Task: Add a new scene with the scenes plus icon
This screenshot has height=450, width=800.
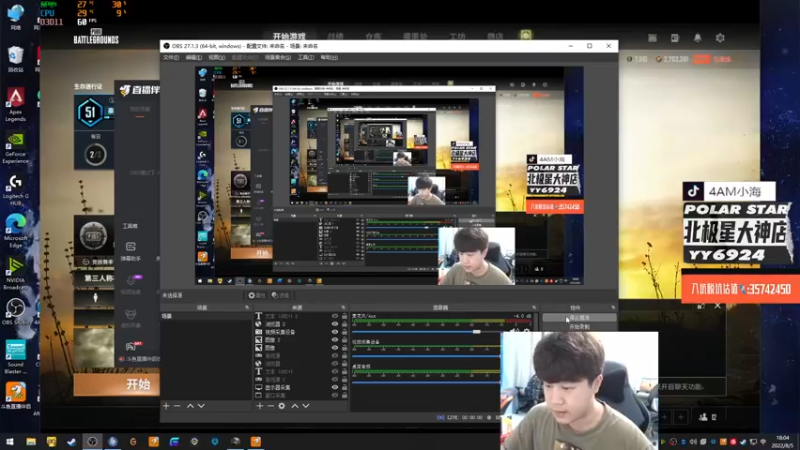Action: tap(166, 406)
